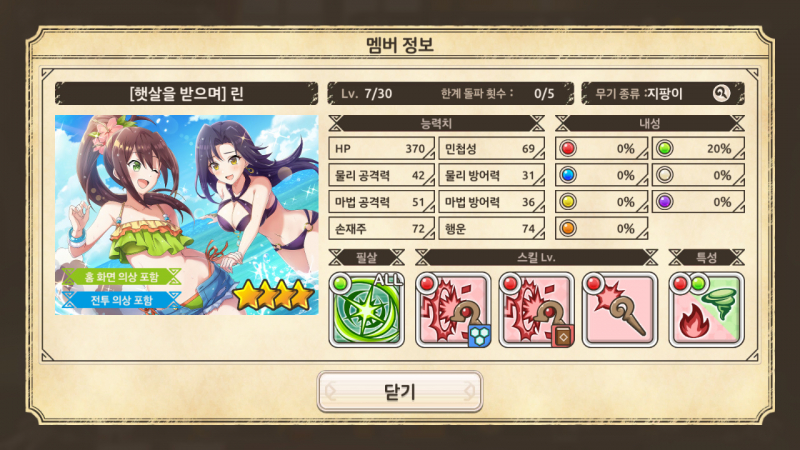
Task: Tap the orange element resistance orb
Action: pos(568,228)
